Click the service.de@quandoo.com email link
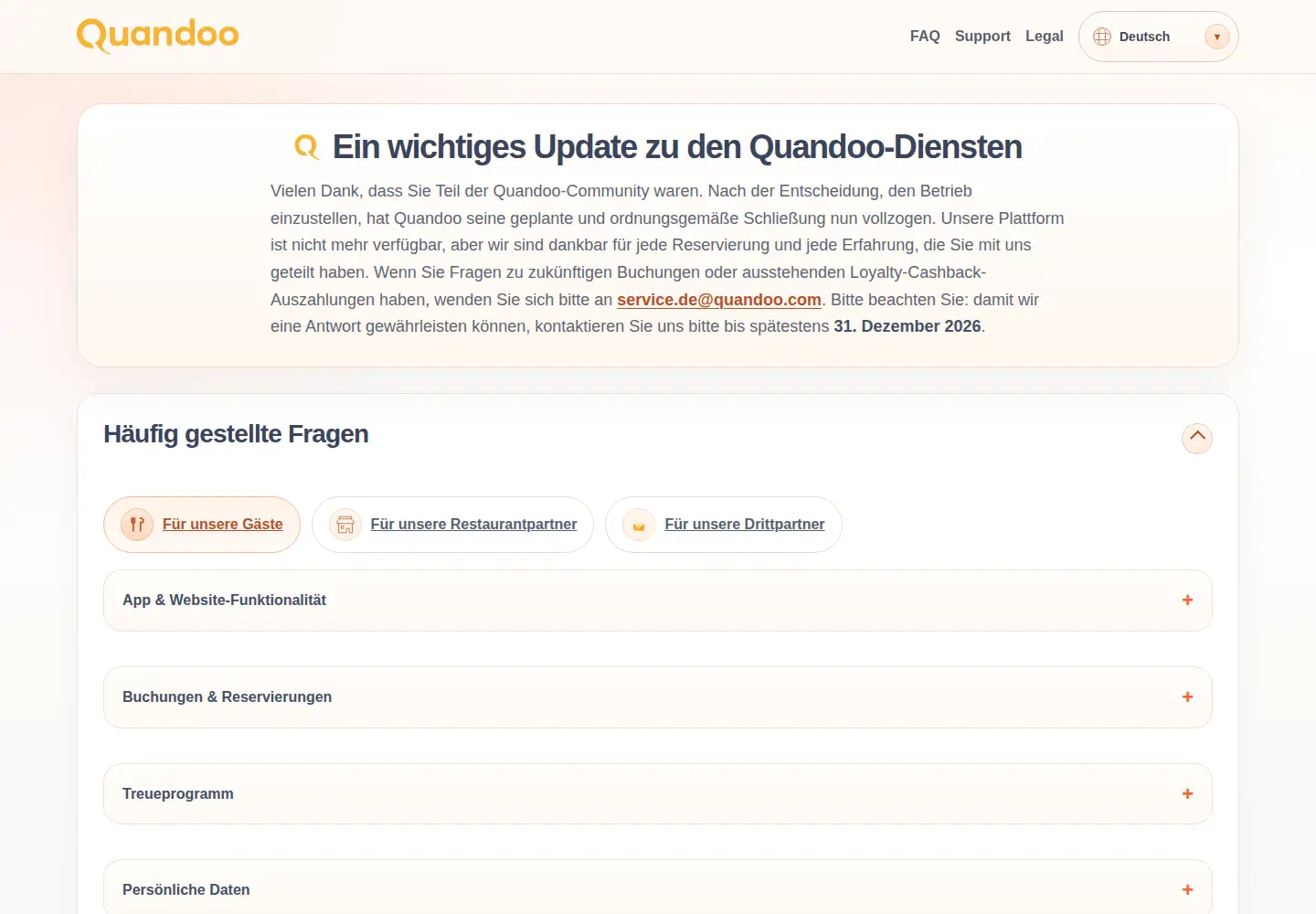 (x=719, y=300)
